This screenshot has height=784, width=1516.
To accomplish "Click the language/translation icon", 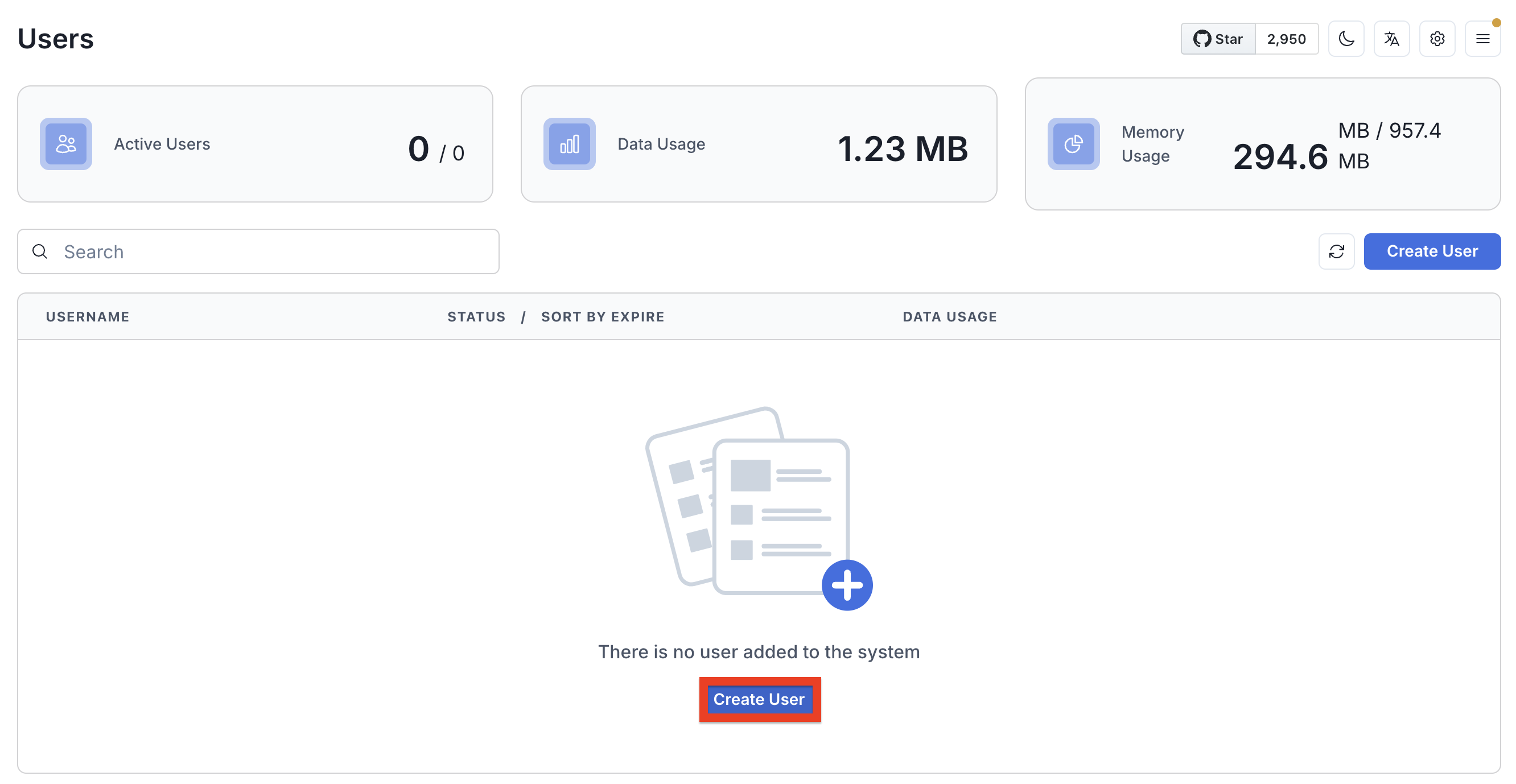I will (1391, 38).
